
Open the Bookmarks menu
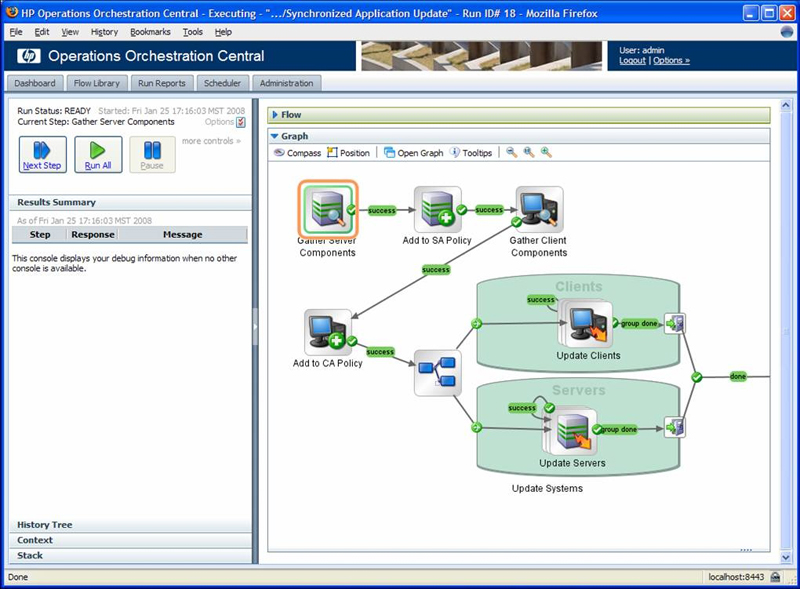point(150,32)
